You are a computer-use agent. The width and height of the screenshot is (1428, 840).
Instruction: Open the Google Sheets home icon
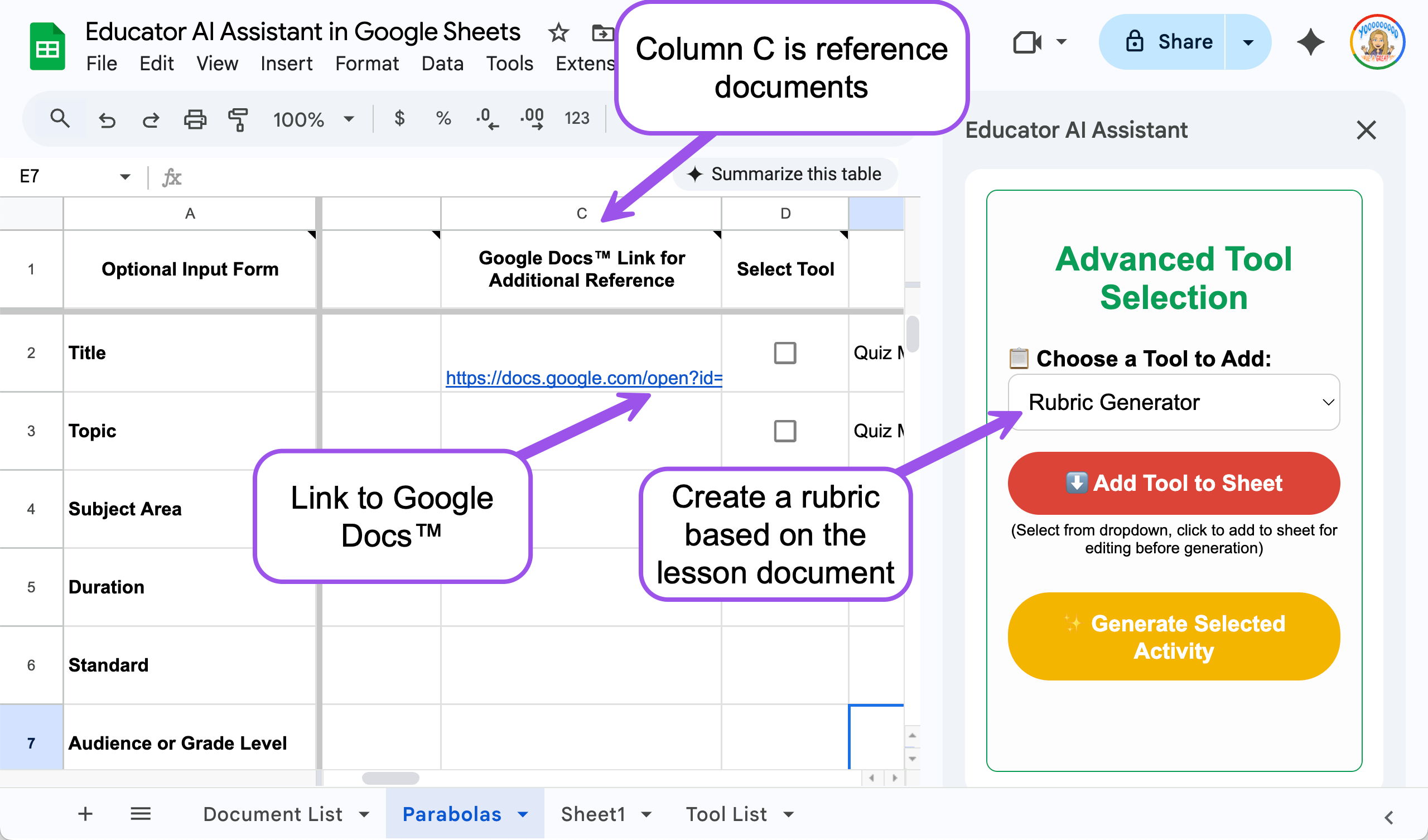point(47,46)
